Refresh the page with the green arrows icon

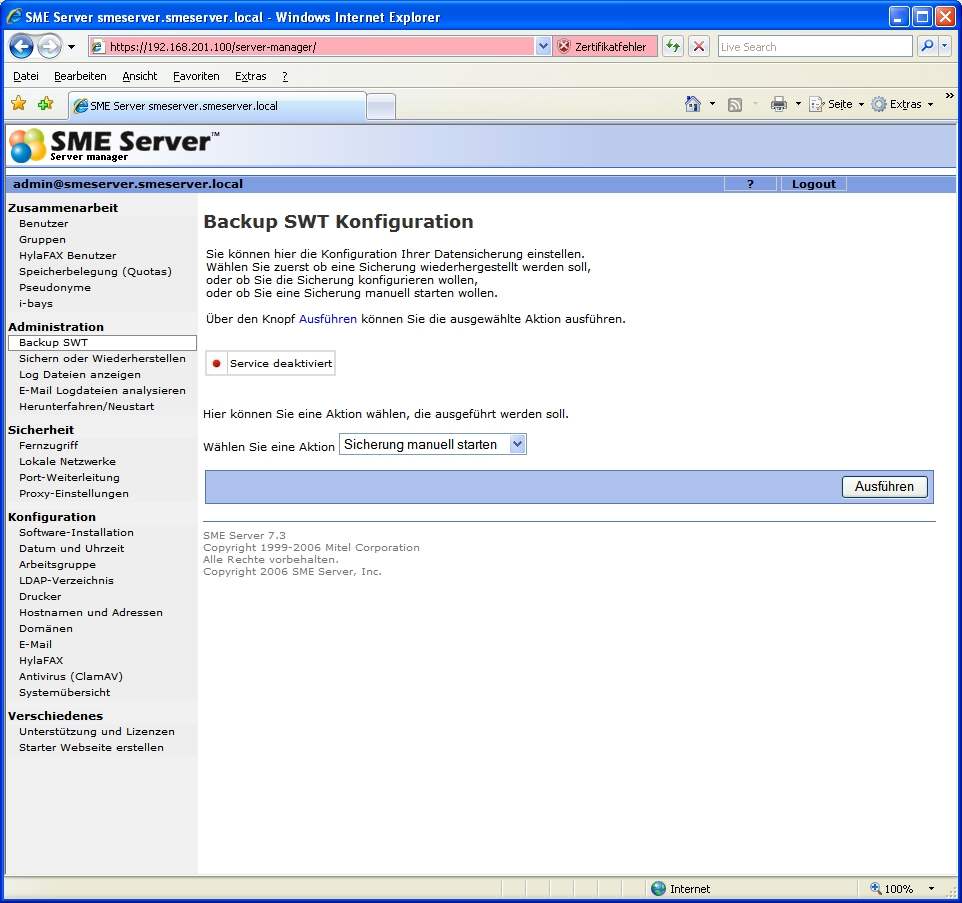point(673,47)
